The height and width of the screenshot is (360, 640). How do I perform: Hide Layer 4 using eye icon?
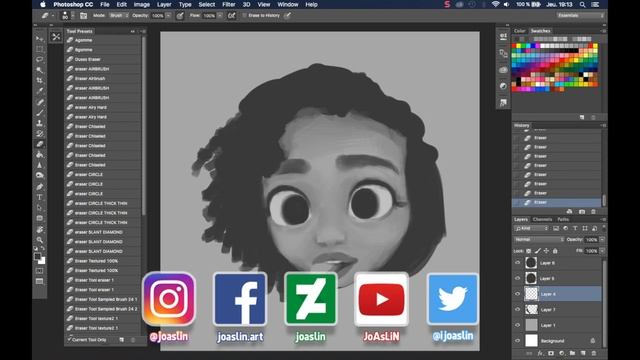pyautogui.click(x=518, y=294)
